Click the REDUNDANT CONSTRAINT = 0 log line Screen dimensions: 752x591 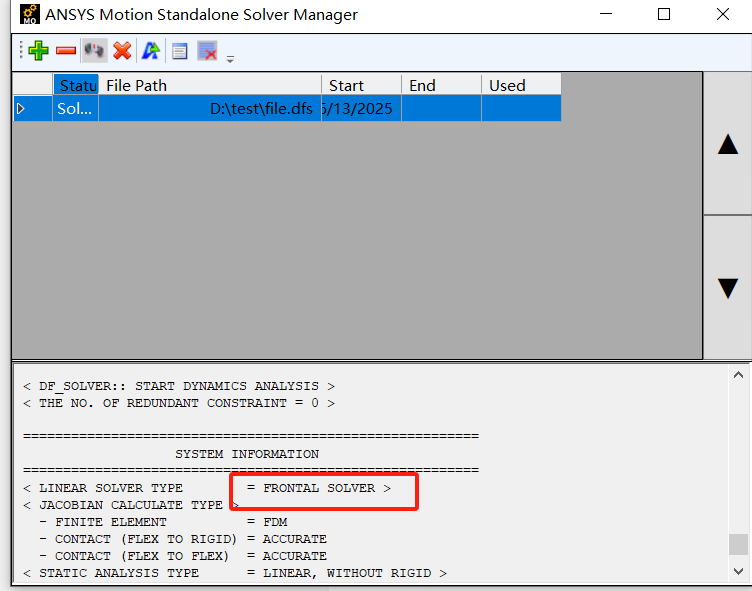point(179,403)
